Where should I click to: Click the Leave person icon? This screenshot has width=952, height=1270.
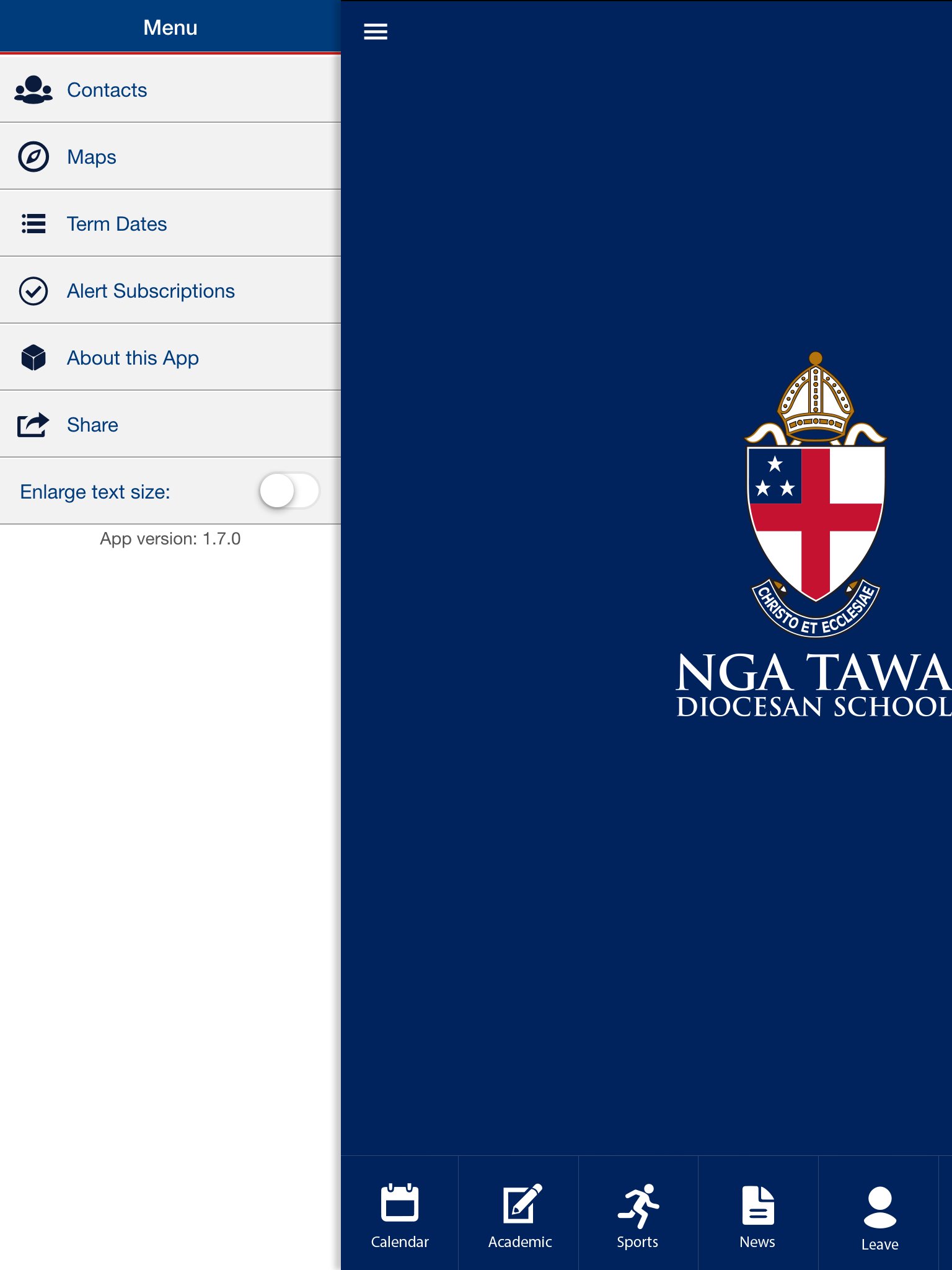click(879, 1207)
